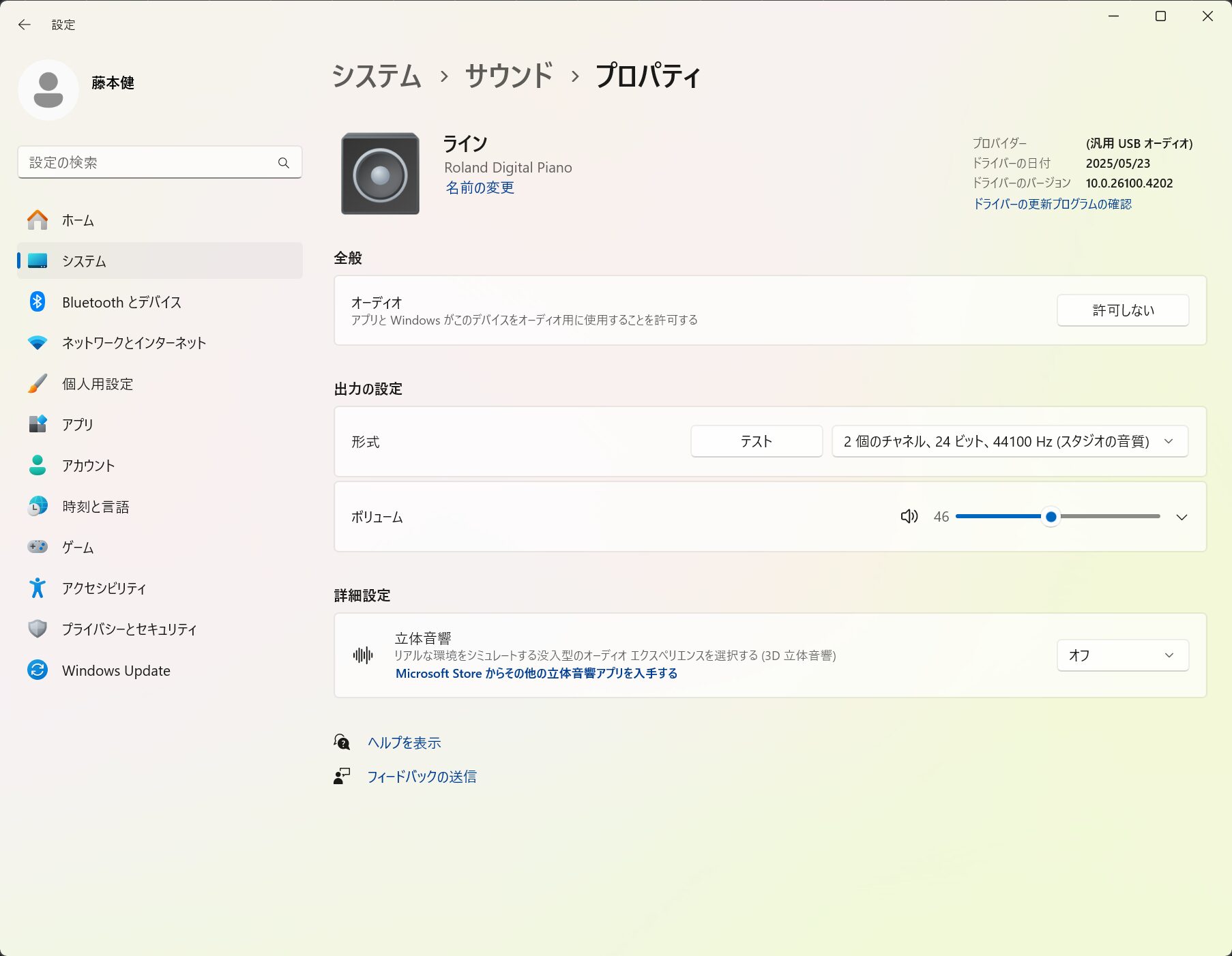Click the 設定の検索 search field
The height and width of the screenshot is (956, 1232).
160,162
